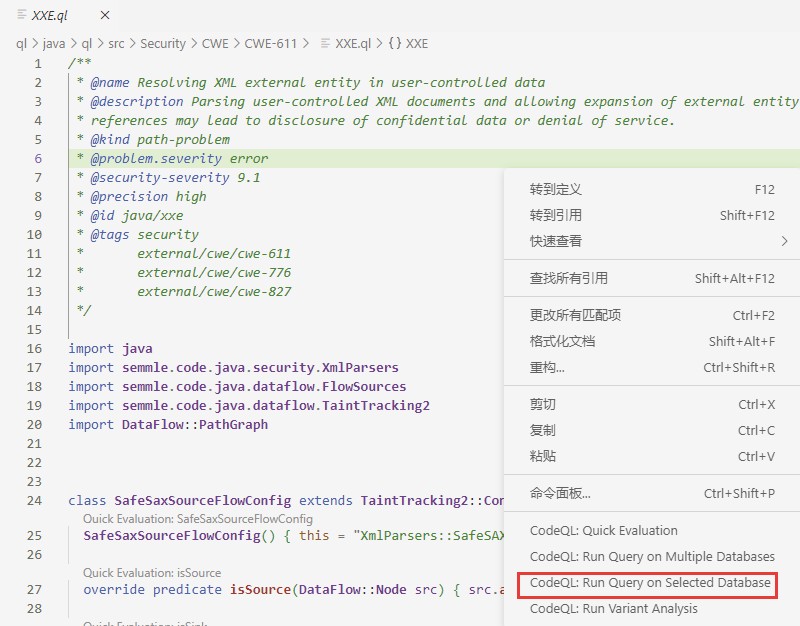The width and height of the screenshot is (800, 626).
Task: Select '粘贴' in the context menu
Action: point(652,456)
